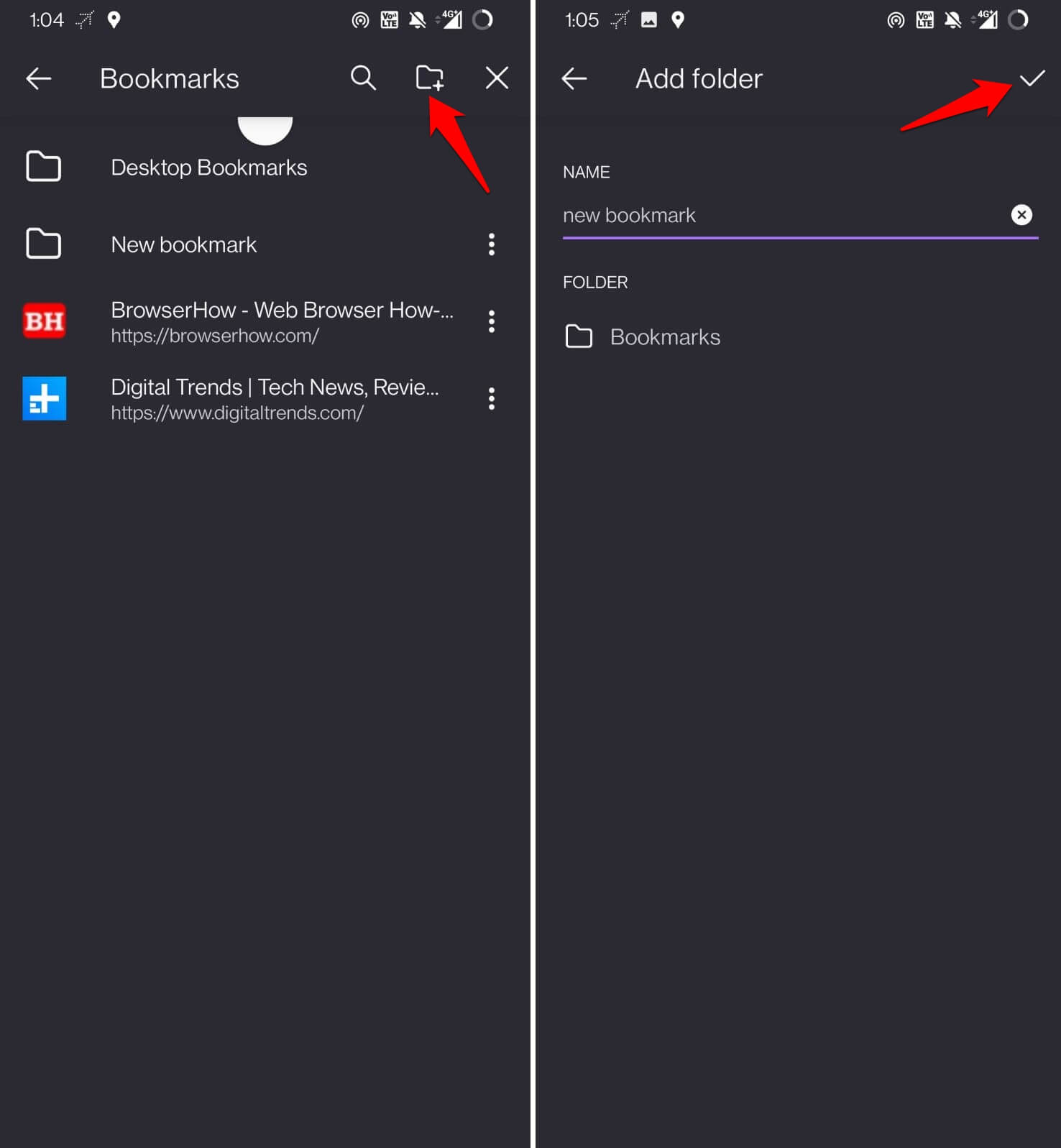The height and width of the screenshot is (1148, 1061).
Task: Tap the Digital Trends blue favicon
Action: (x=45, y=398)
